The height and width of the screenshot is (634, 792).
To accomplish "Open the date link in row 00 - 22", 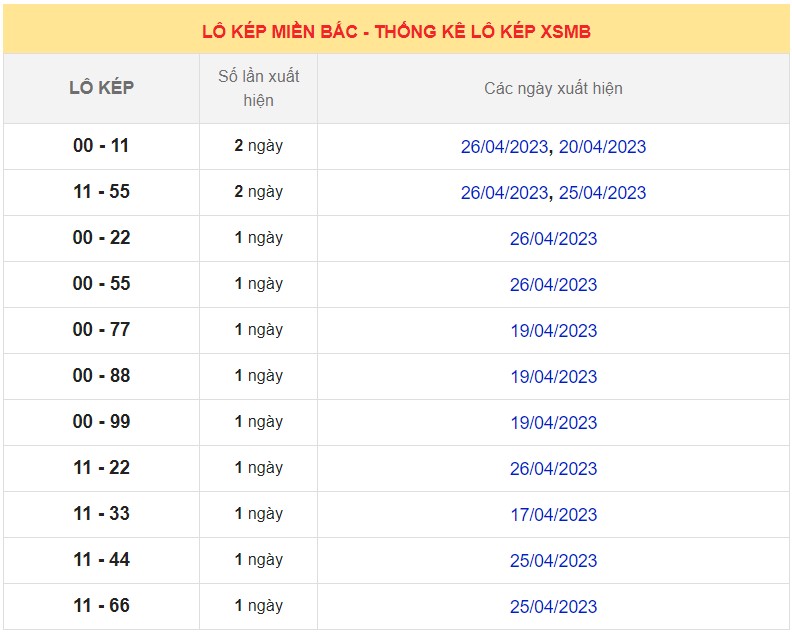I will click(553, 238).
